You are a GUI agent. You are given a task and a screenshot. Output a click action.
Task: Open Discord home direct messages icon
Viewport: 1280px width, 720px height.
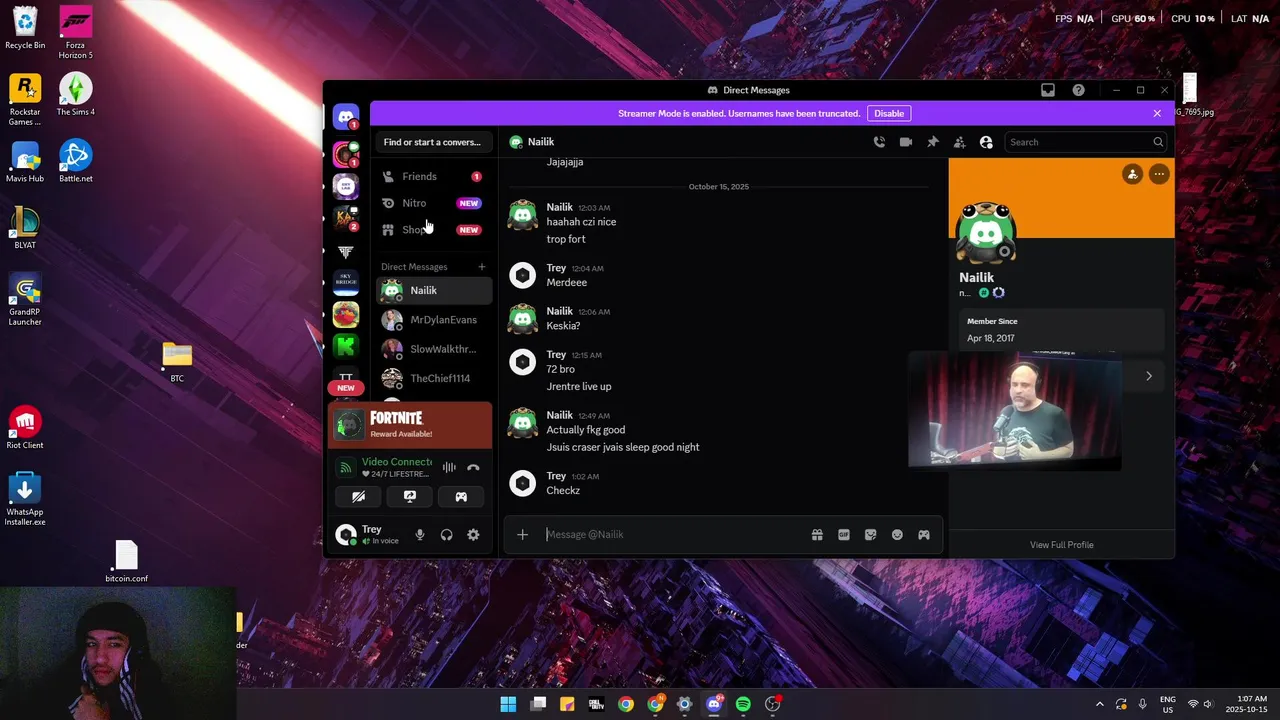coord(346,118)
